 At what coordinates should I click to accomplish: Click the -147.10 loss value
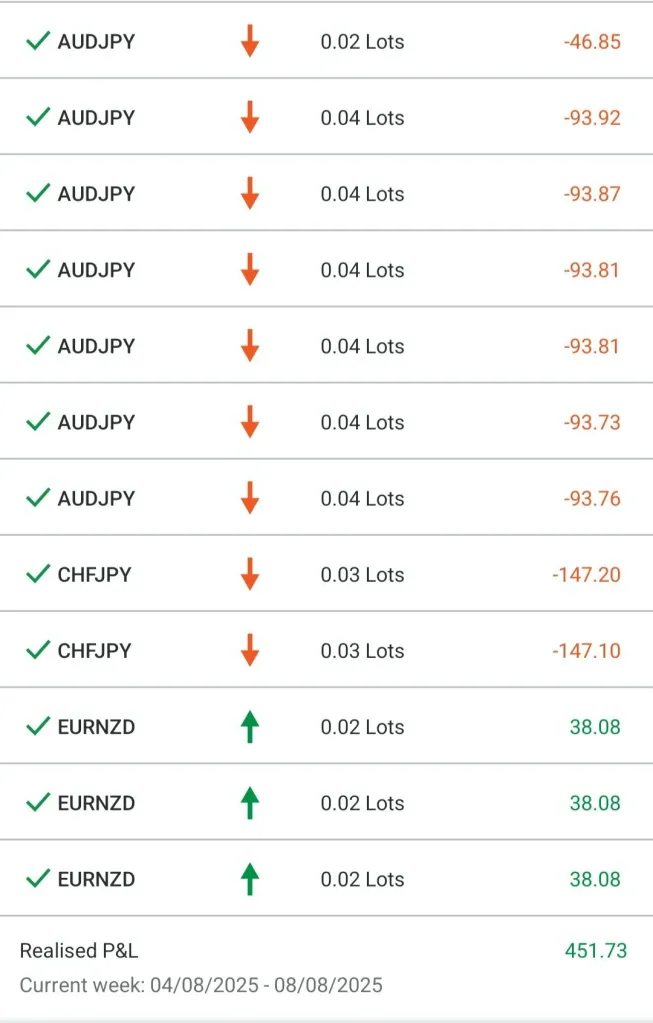click(x=586, y=651)
